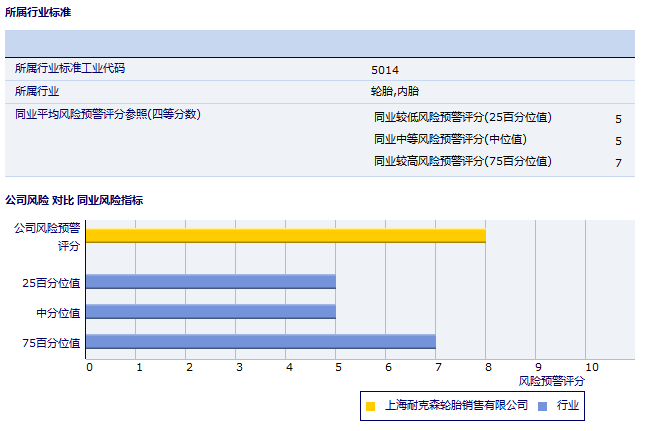
Task: Click the 所属行业 row label
Action: [37, 91]
